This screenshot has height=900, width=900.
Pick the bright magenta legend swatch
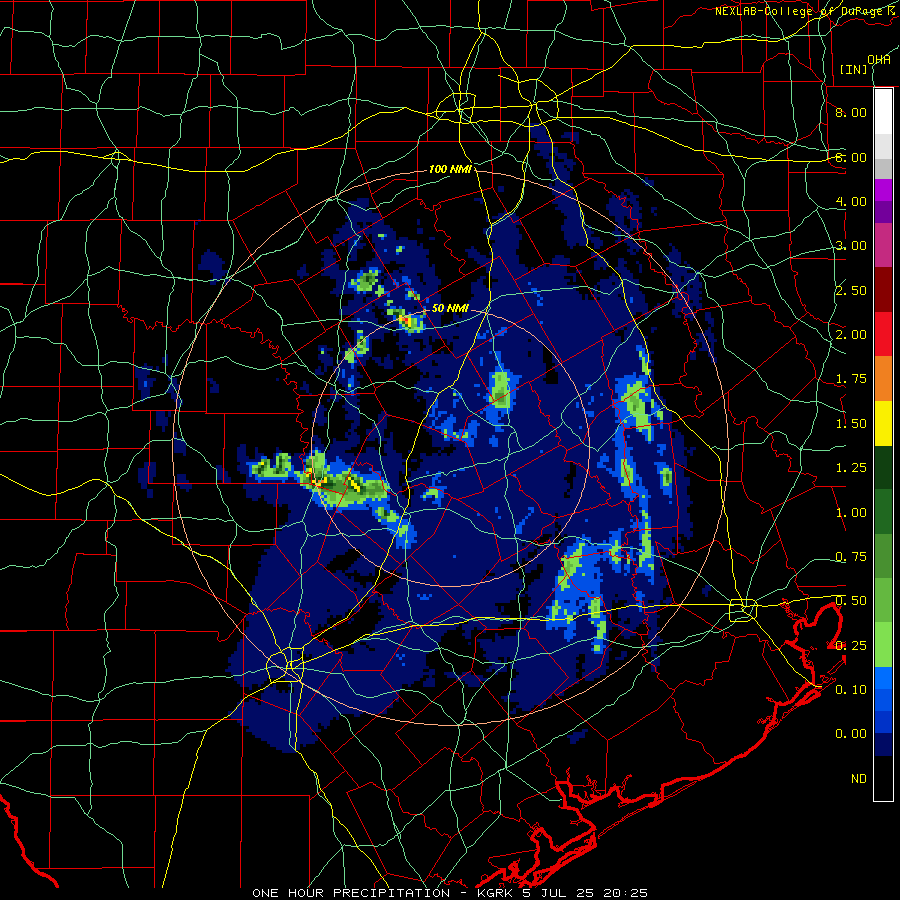point(883,190)
